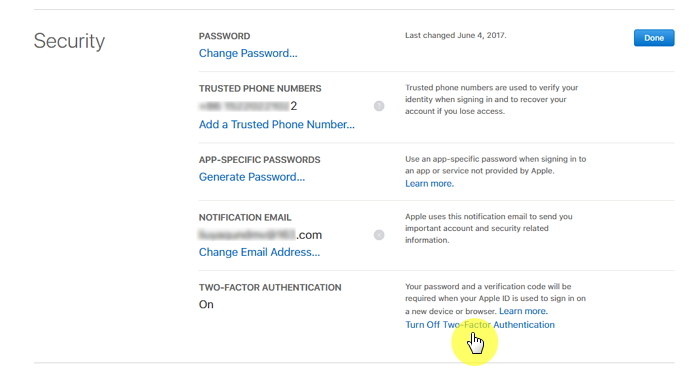This screenshot has width=700, height=373.
Task: Click the blue Done button
Action: pos(654,38)
